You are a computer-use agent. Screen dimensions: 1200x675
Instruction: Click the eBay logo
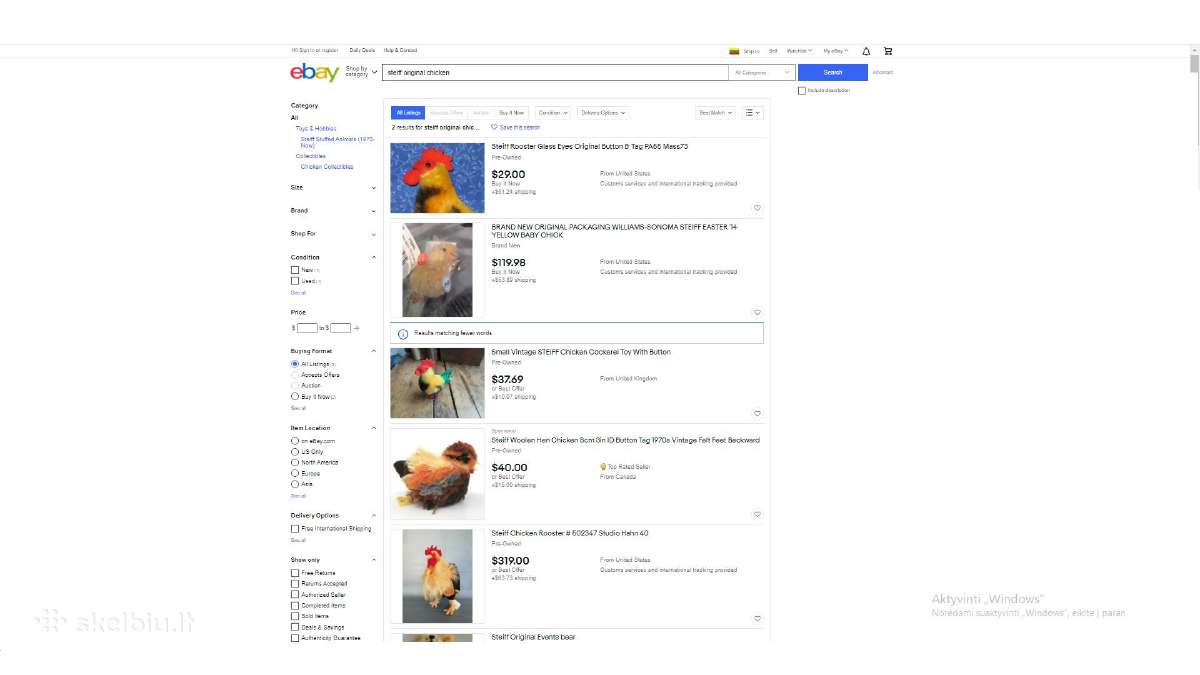314,72
